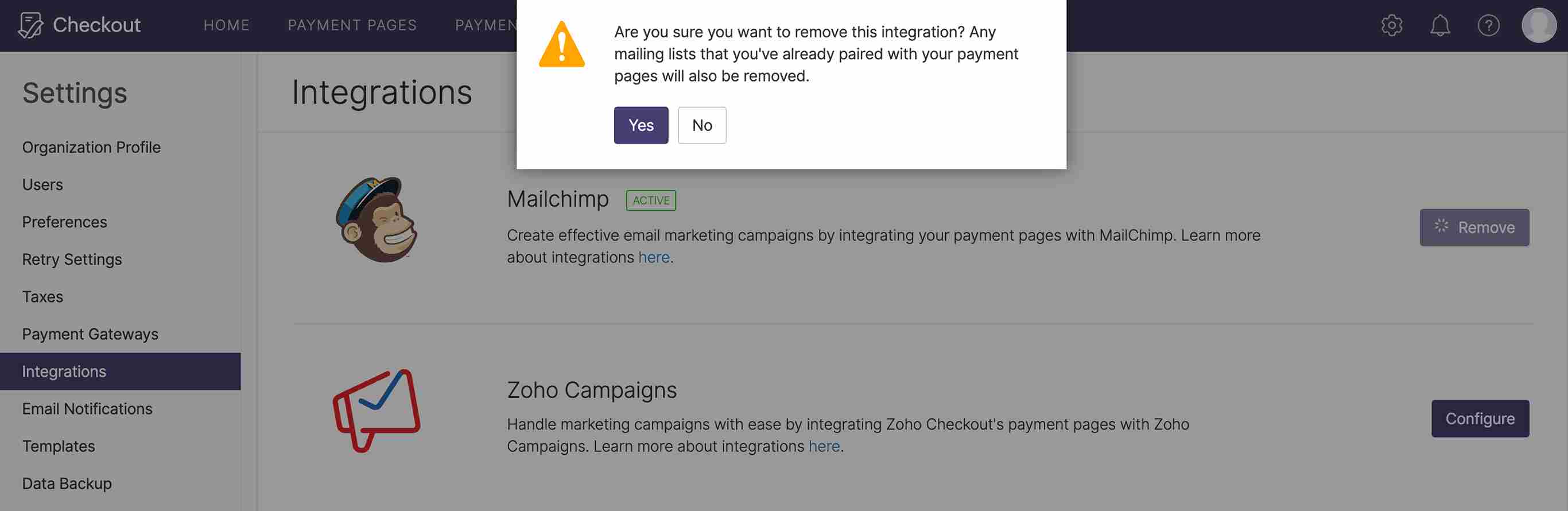This screenshot has width=1568, height=511.
Task: Configure the Zoho Campaigns integration
Action: coord(1479,419)
